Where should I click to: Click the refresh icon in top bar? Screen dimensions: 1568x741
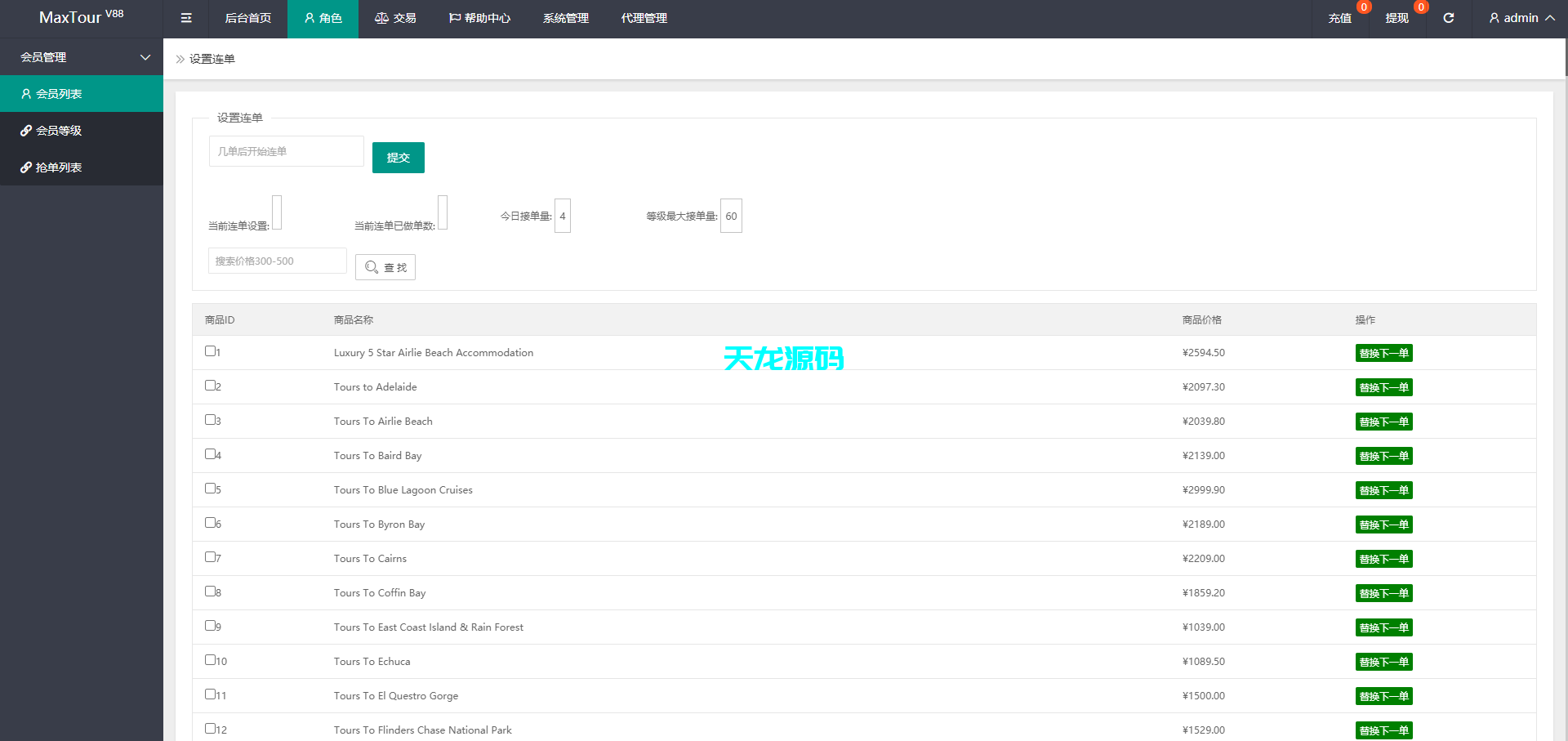1448,18
